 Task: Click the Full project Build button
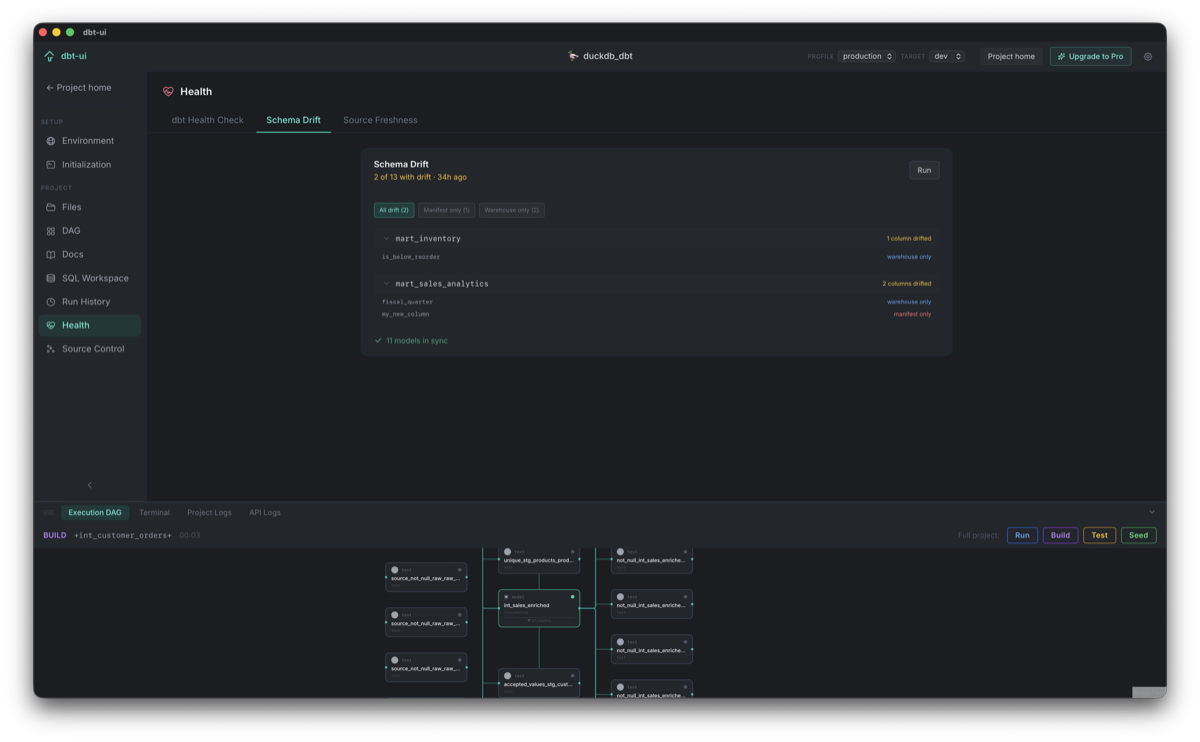[1060, 535]
